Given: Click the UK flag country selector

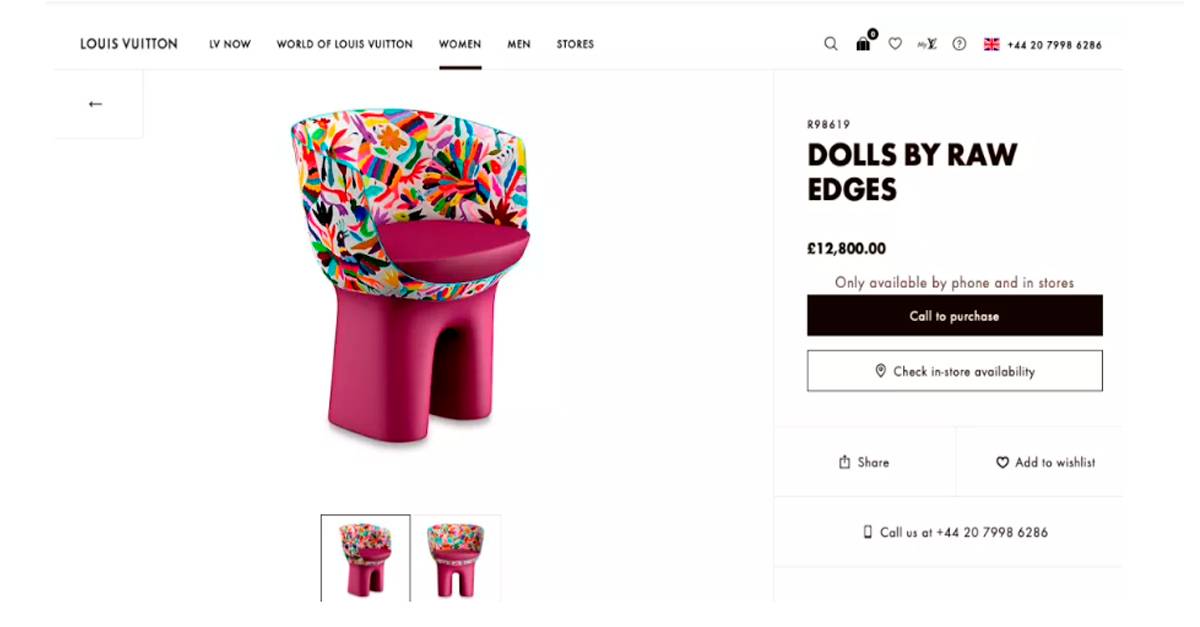Looking at the screenshot, I should tap(991, 44).
